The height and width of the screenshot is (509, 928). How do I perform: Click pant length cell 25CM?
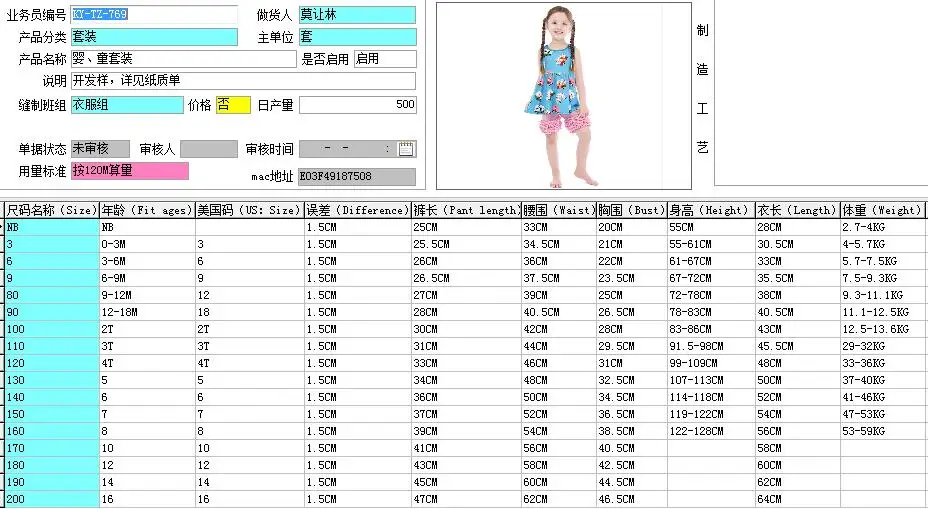pos(466,227)
